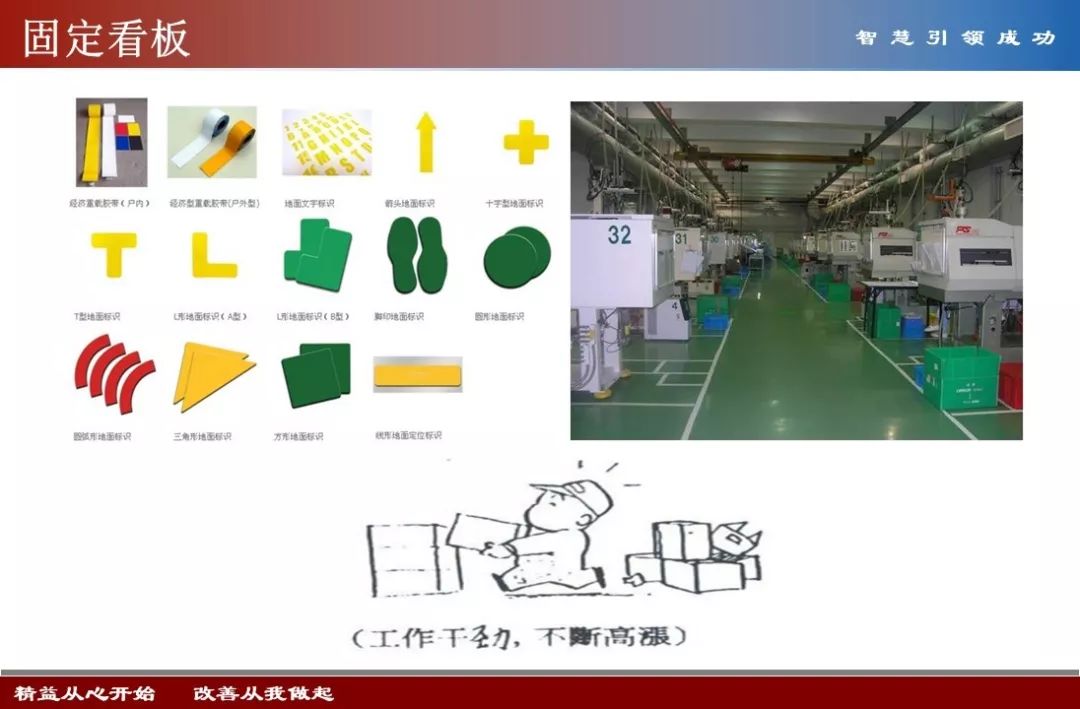Click the green circular floor marker
Viewport: 1080px width, 709px height.
point(516,256)
